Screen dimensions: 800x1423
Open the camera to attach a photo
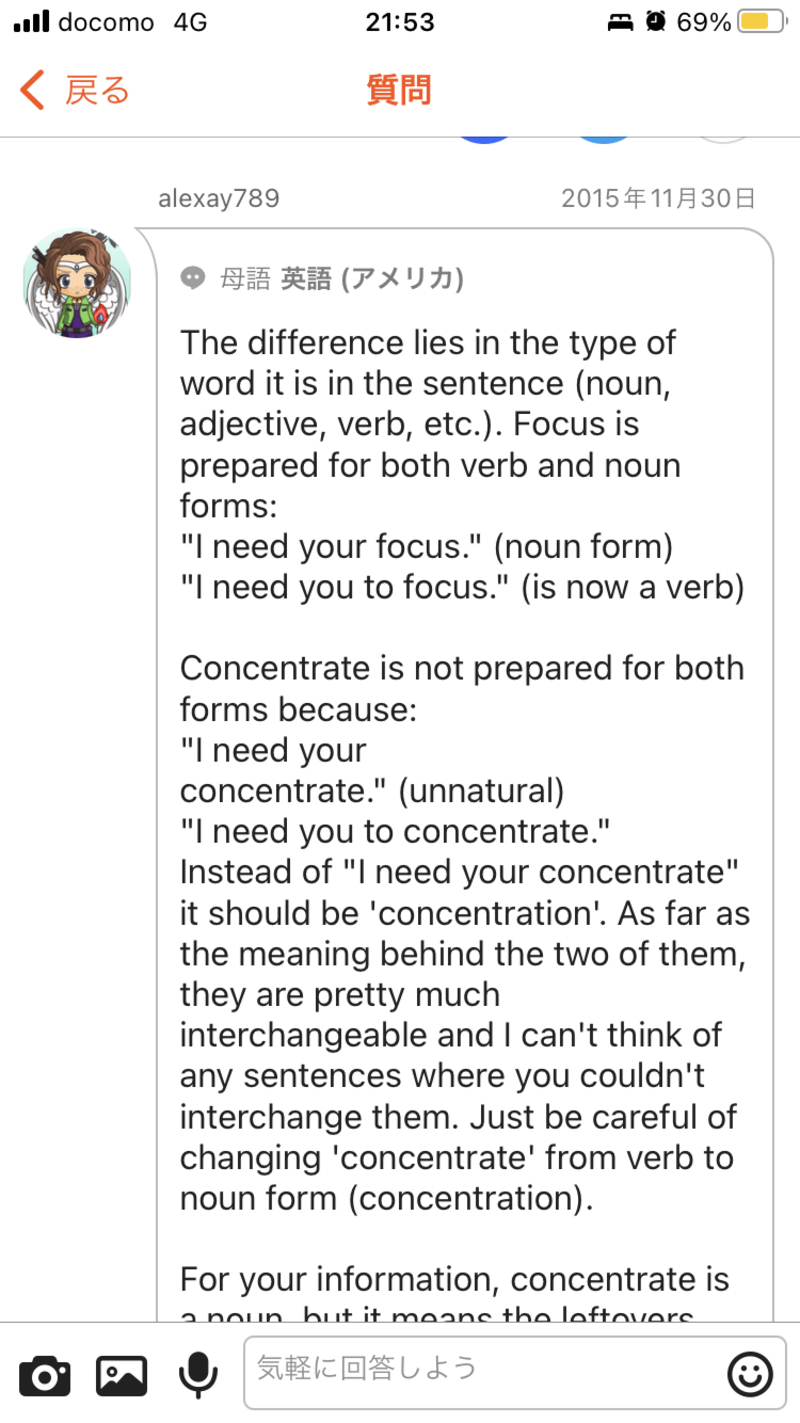click(45, 1375)
